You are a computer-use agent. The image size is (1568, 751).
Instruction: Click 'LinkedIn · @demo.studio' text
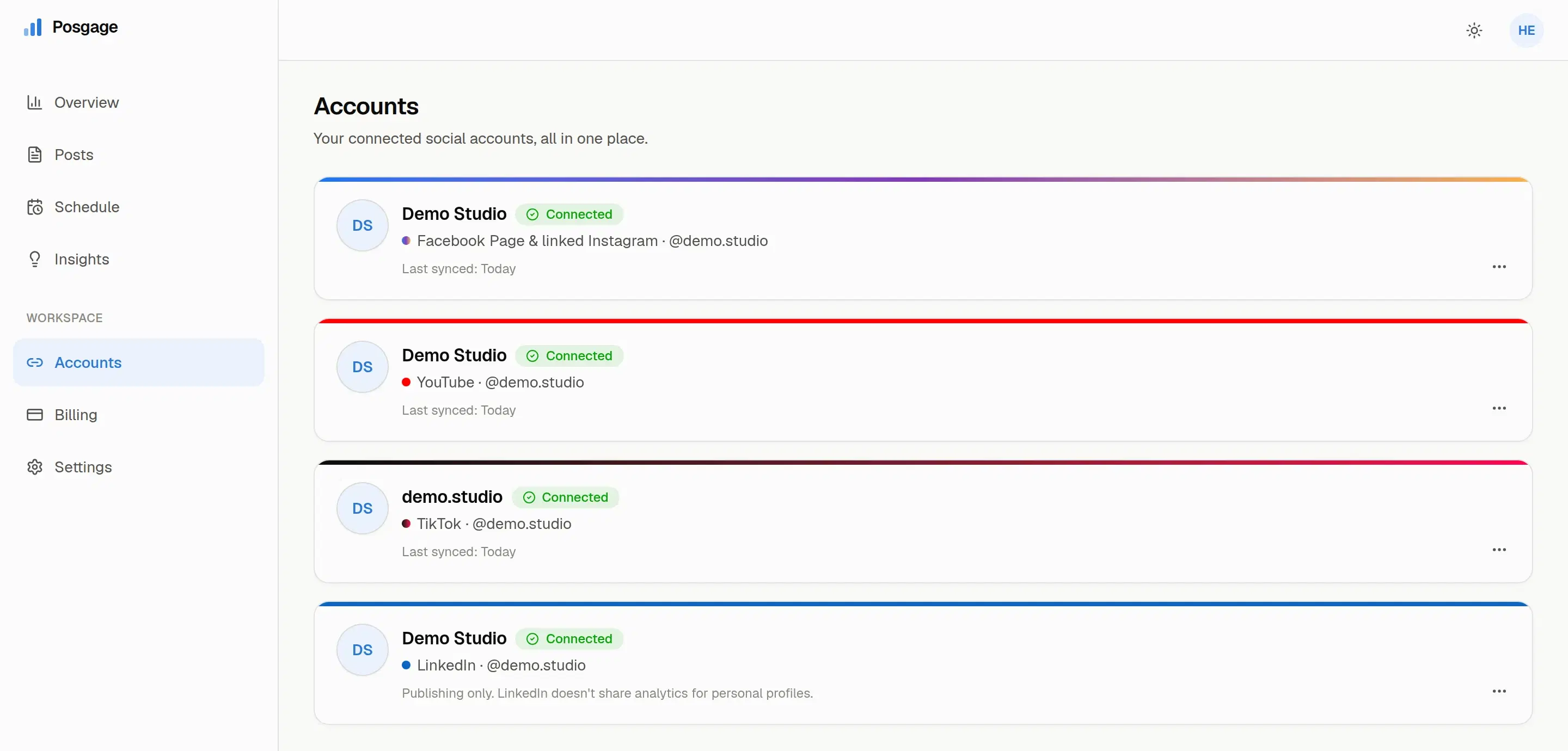[501, 665]
